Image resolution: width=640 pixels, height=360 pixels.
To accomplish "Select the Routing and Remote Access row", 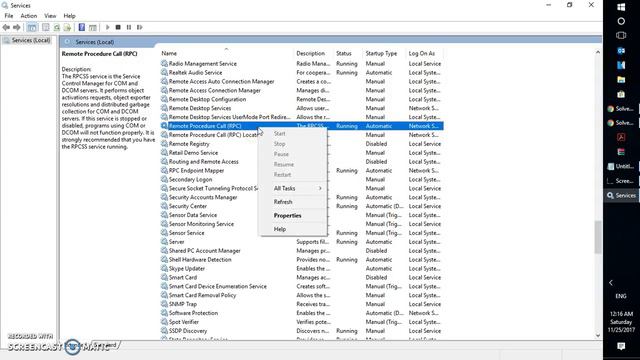I will pos(301,162).
